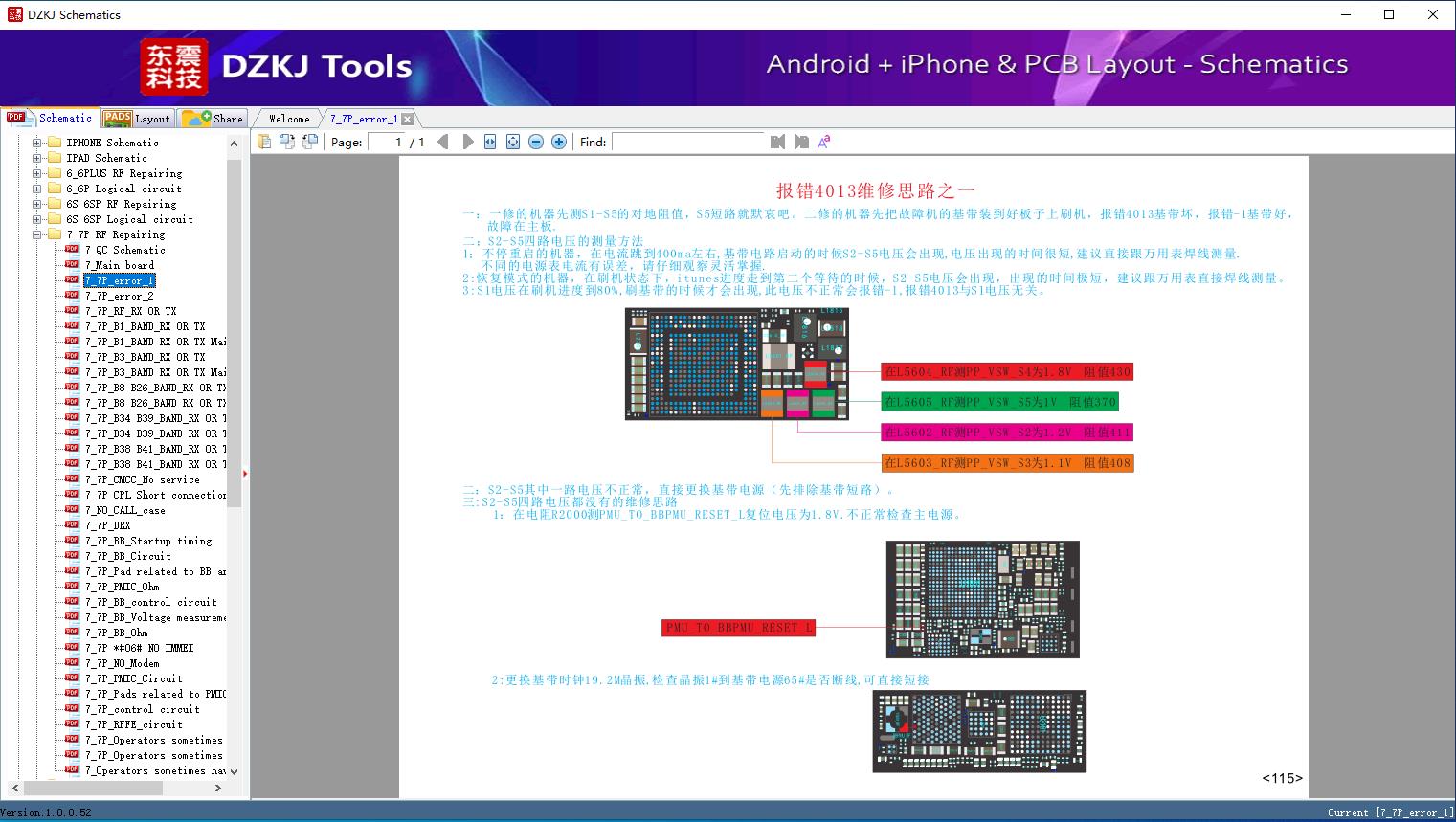This screenshot has width=1456, height=822.
Task: Click the PDF icon beside 7_7P_DRX
Action: pyautogui.click(x=72, y=525)
